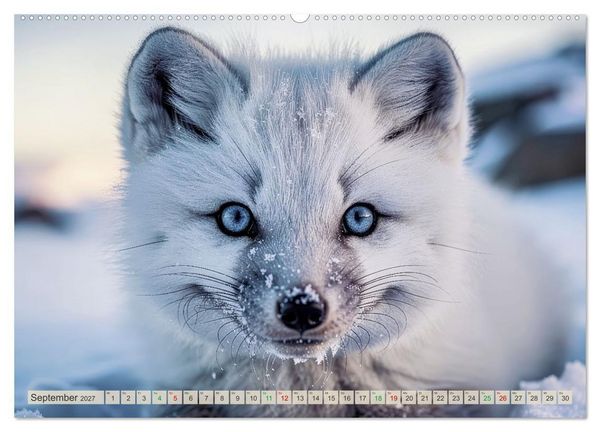Select day 27 in the date row
Image resolution: width=600 pixels, height=432 pixels.
518,398
